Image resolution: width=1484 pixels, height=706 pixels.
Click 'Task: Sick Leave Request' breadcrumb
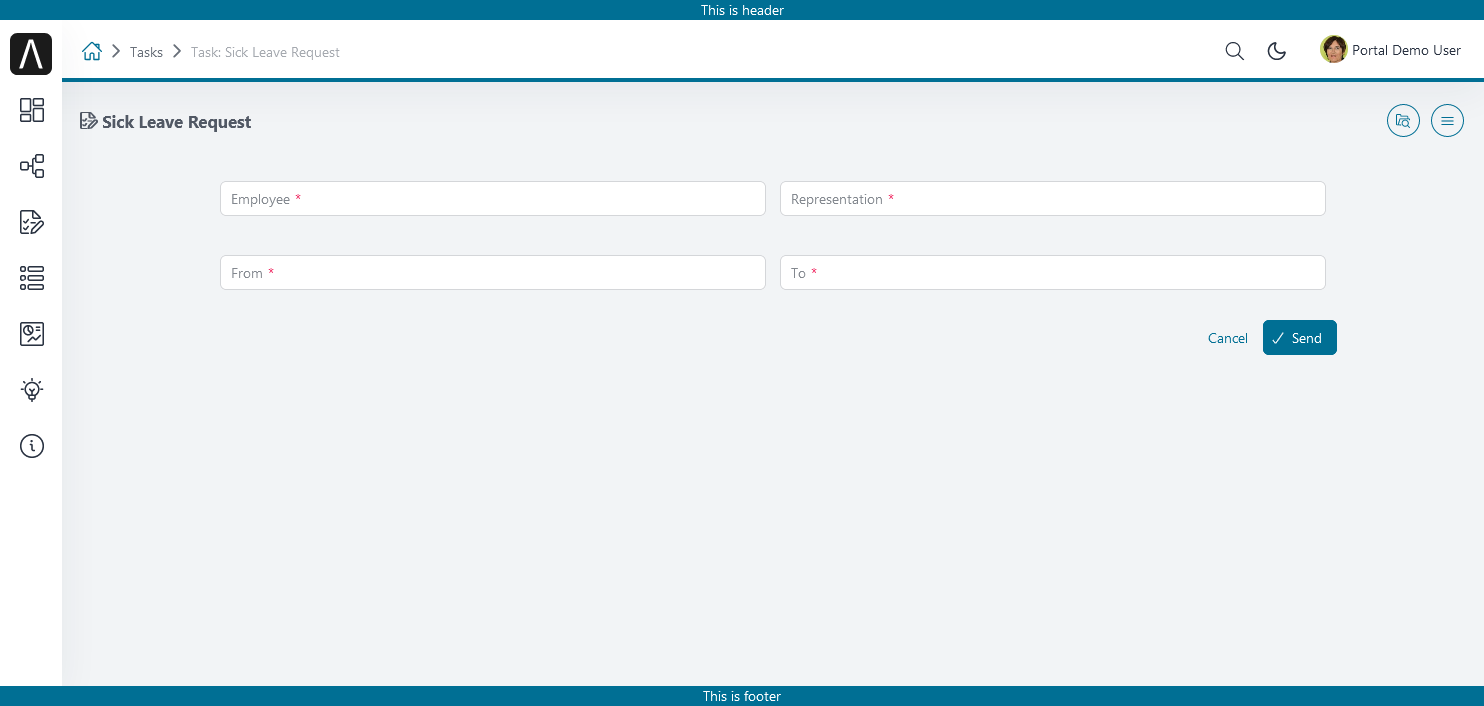click(265, 52)
